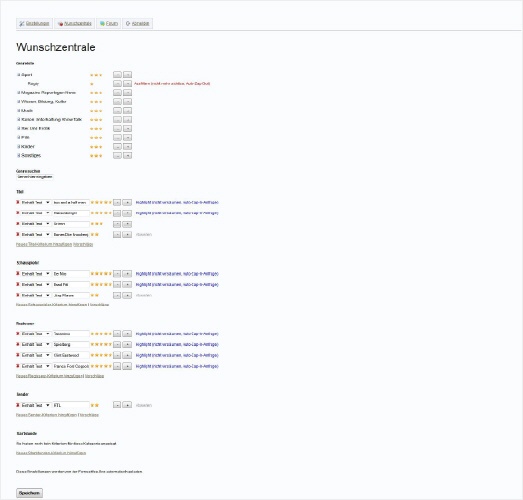Increase rating for the Musik genre
The width and height of the screenshot is (523, 500).
127,110
